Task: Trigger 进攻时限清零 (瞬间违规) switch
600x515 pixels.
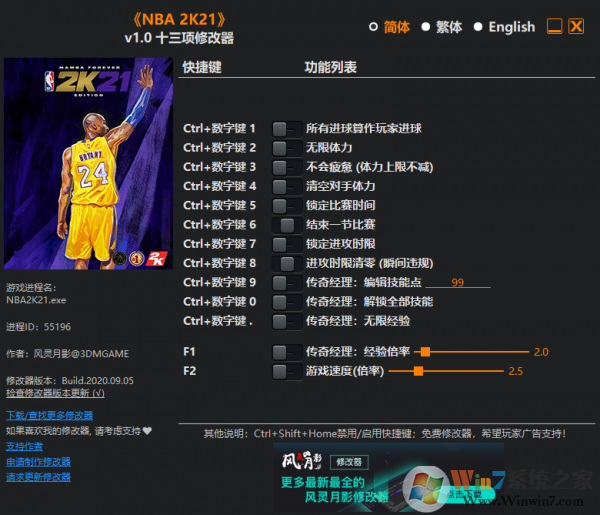Action: click(287, 264)
